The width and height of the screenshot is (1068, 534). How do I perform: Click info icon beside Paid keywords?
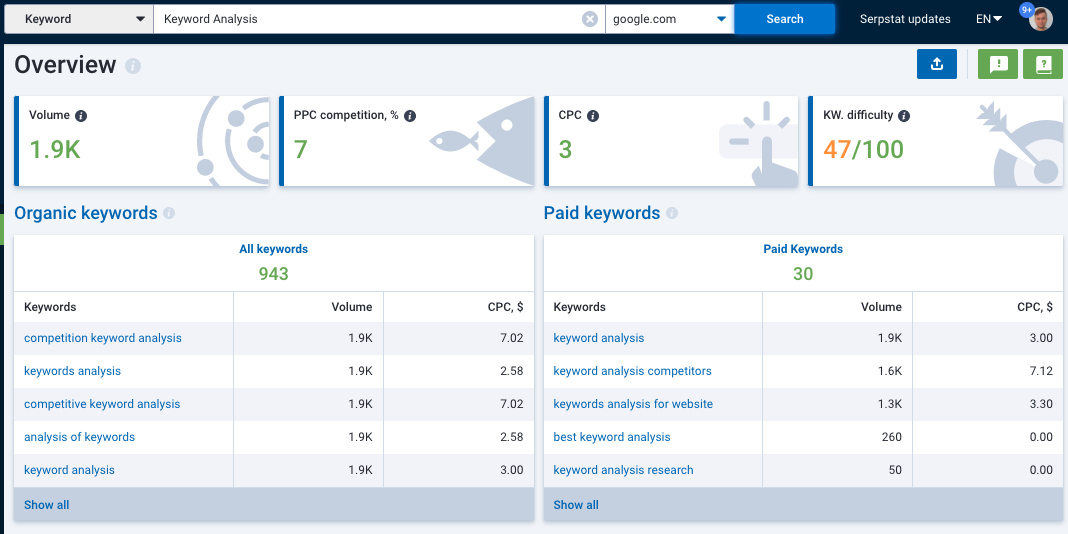pyautogui.click(x=672, y=213)
